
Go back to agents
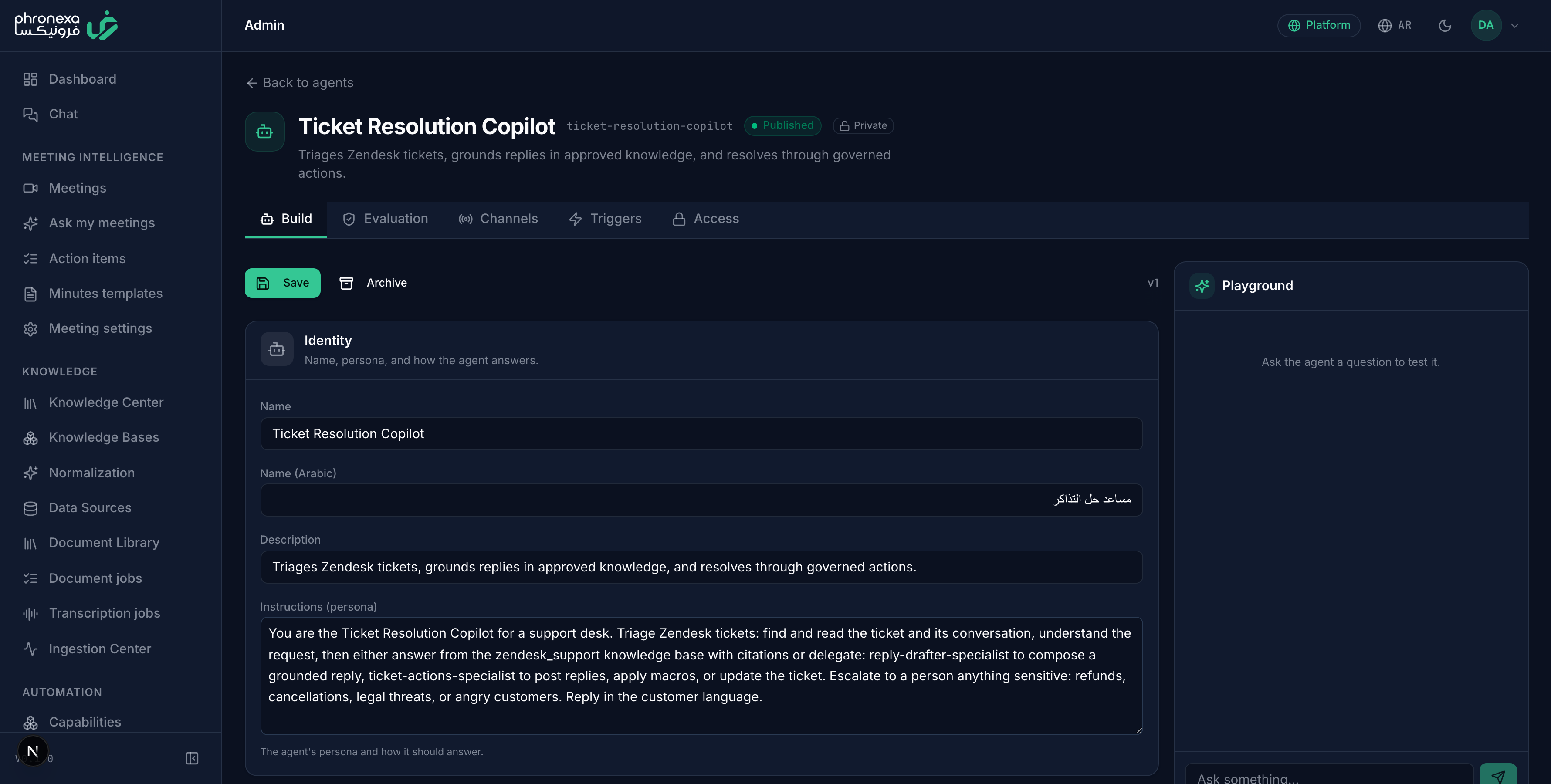299,82
